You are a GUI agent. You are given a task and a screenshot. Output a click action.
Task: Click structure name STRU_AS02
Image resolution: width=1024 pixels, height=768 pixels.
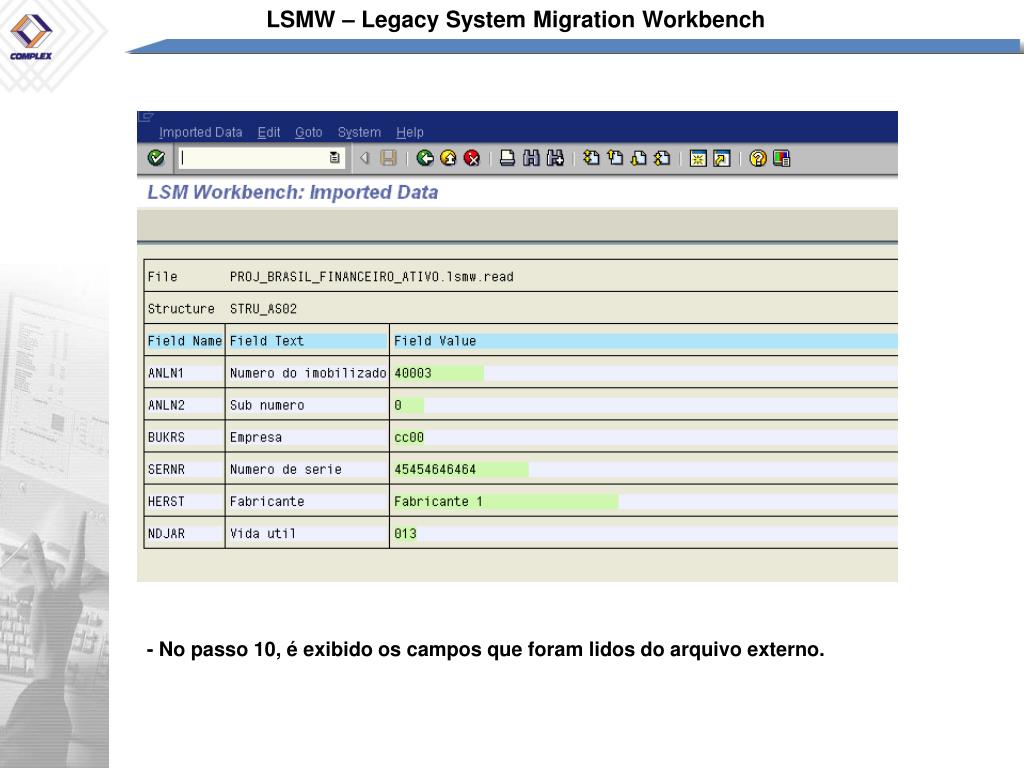(x=263, y=309)
